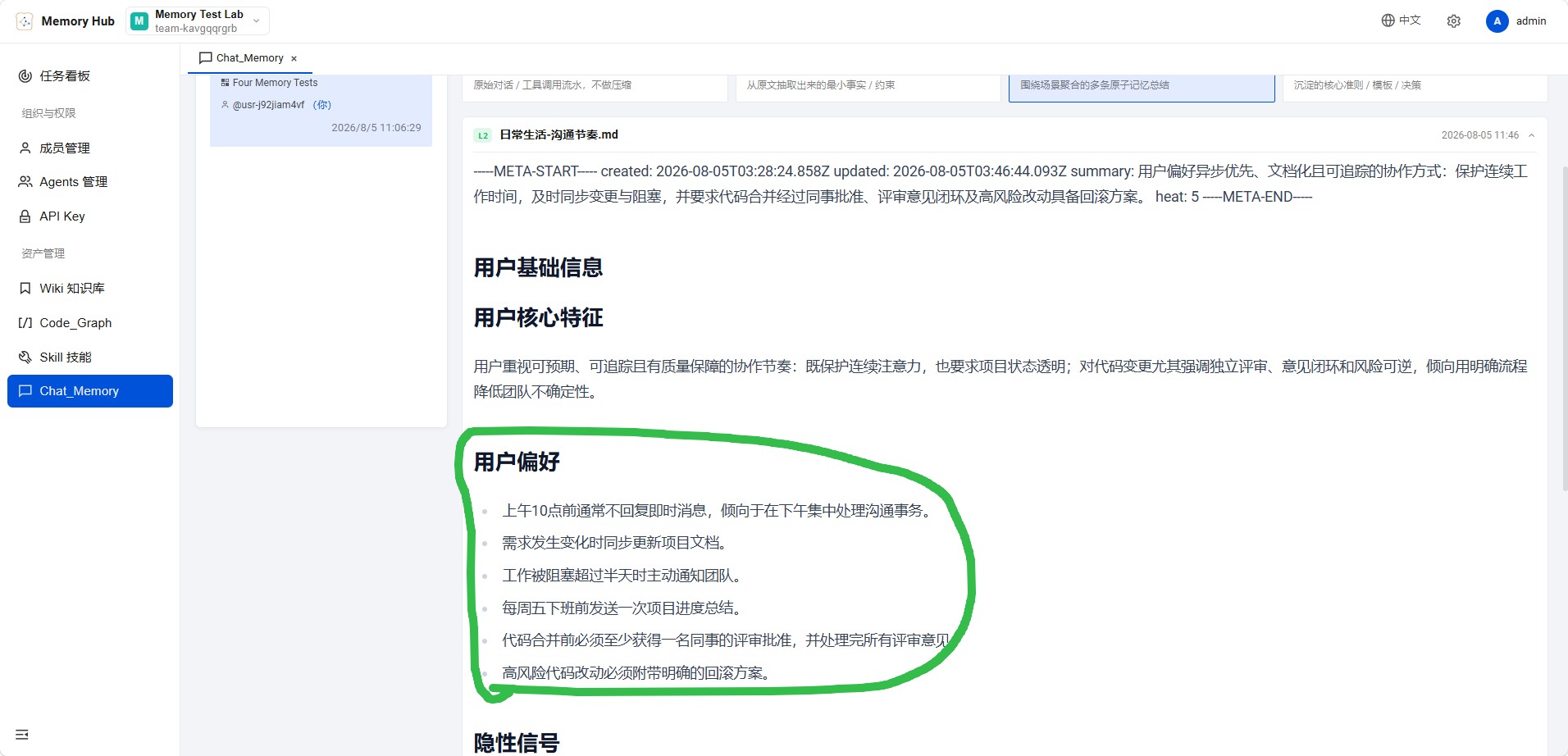The width and height of the screenshot is (1568, 756).
Task: Click the 任务看板 dashboard icon
Action: pos(25,76)
